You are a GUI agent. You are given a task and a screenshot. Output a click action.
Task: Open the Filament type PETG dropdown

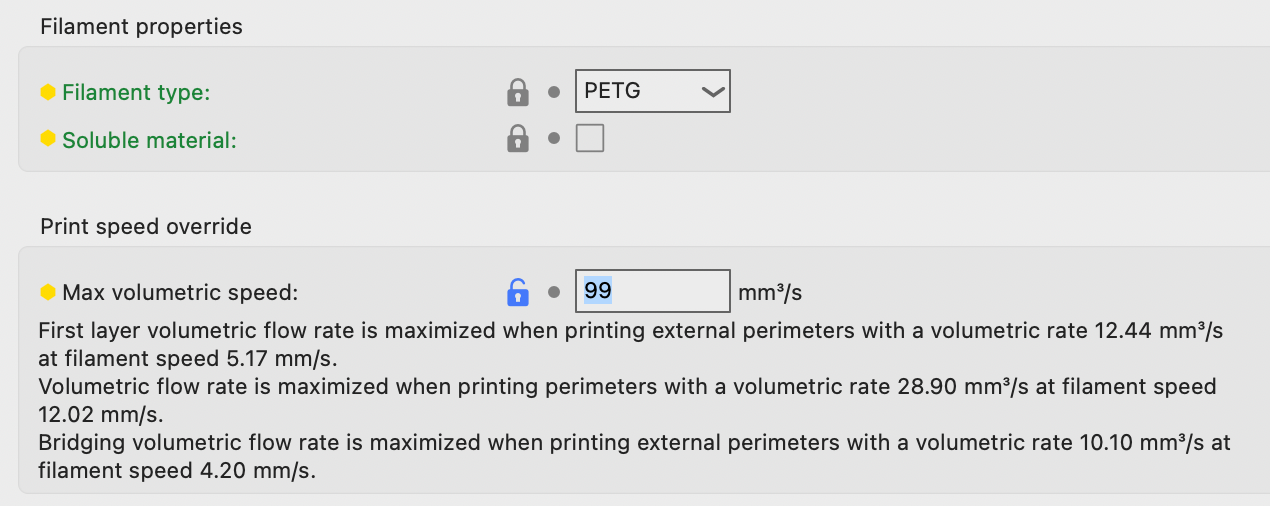click(652, 91)
